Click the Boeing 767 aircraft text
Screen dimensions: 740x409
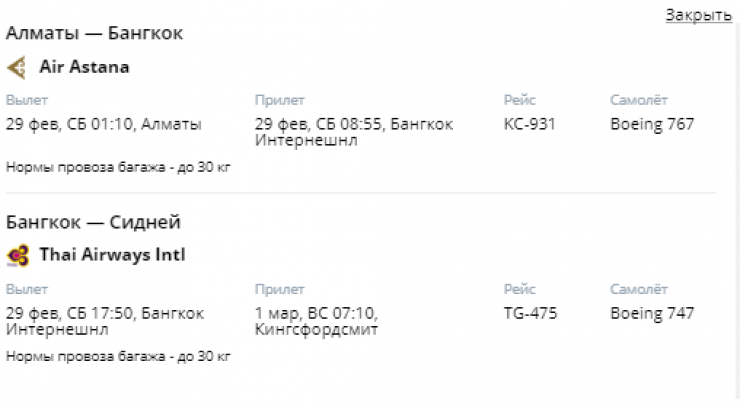(x=652, y=125)
